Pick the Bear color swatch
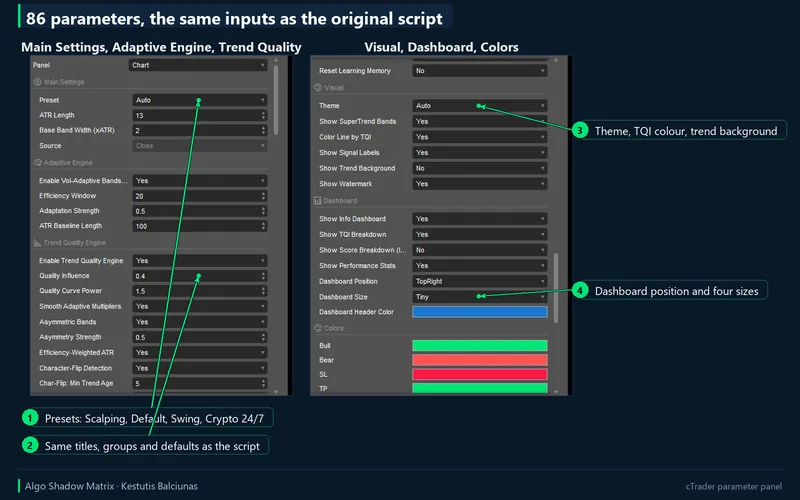Viewport: 800px width, 500px height. pyautogui.click(x=480, y=360)
